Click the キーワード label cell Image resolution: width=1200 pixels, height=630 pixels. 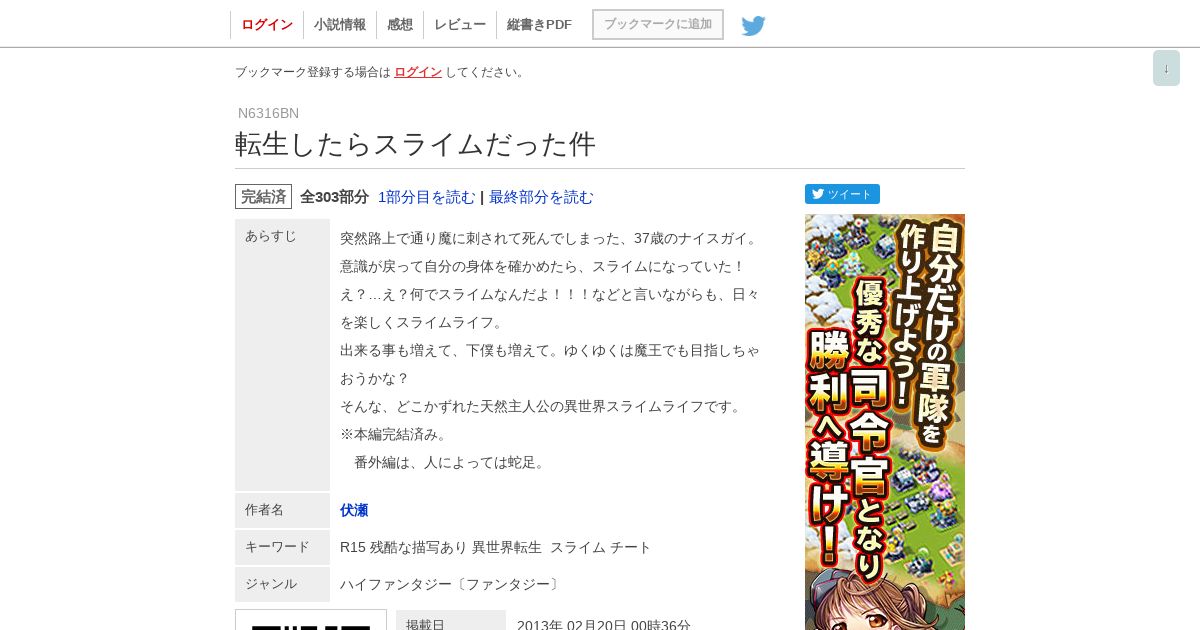pyautogui.click(x=282, y=547)
